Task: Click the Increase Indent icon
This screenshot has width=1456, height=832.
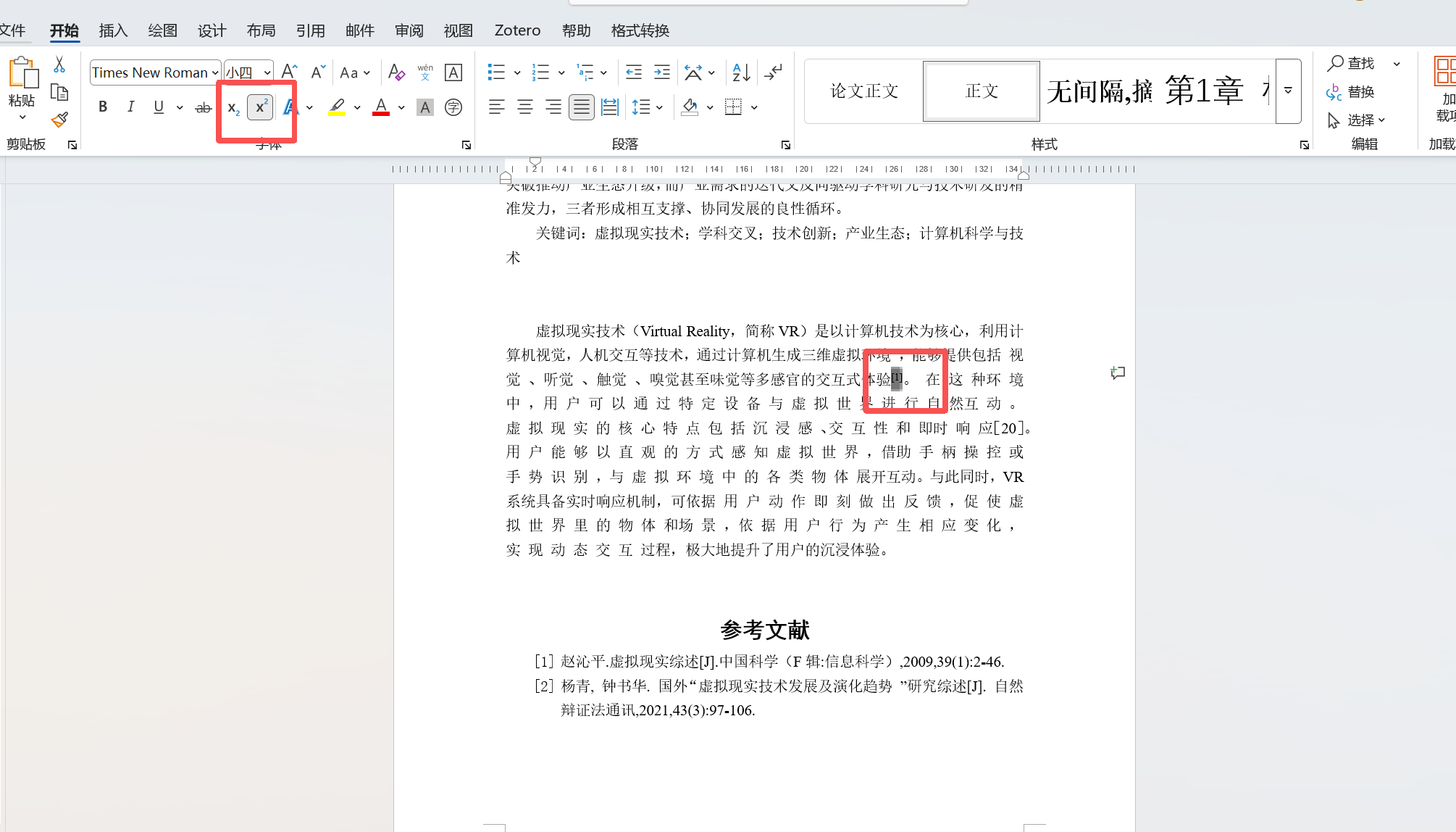Action: coord(661,72)
